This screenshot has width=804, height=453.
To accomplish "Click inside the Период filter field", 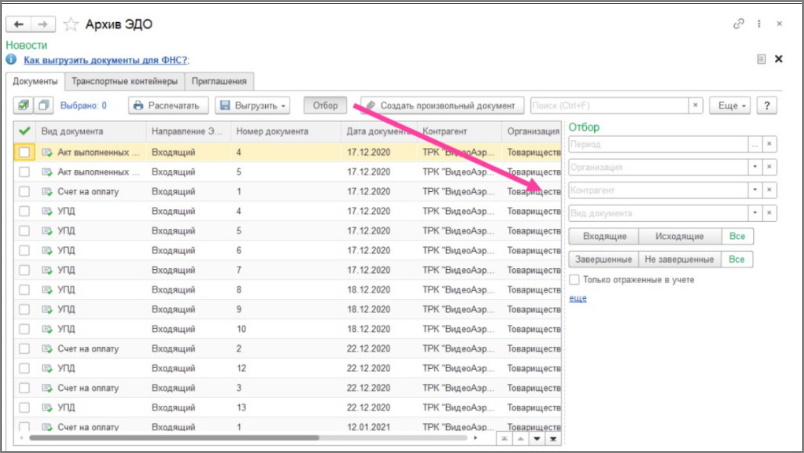I will (658, 144).
